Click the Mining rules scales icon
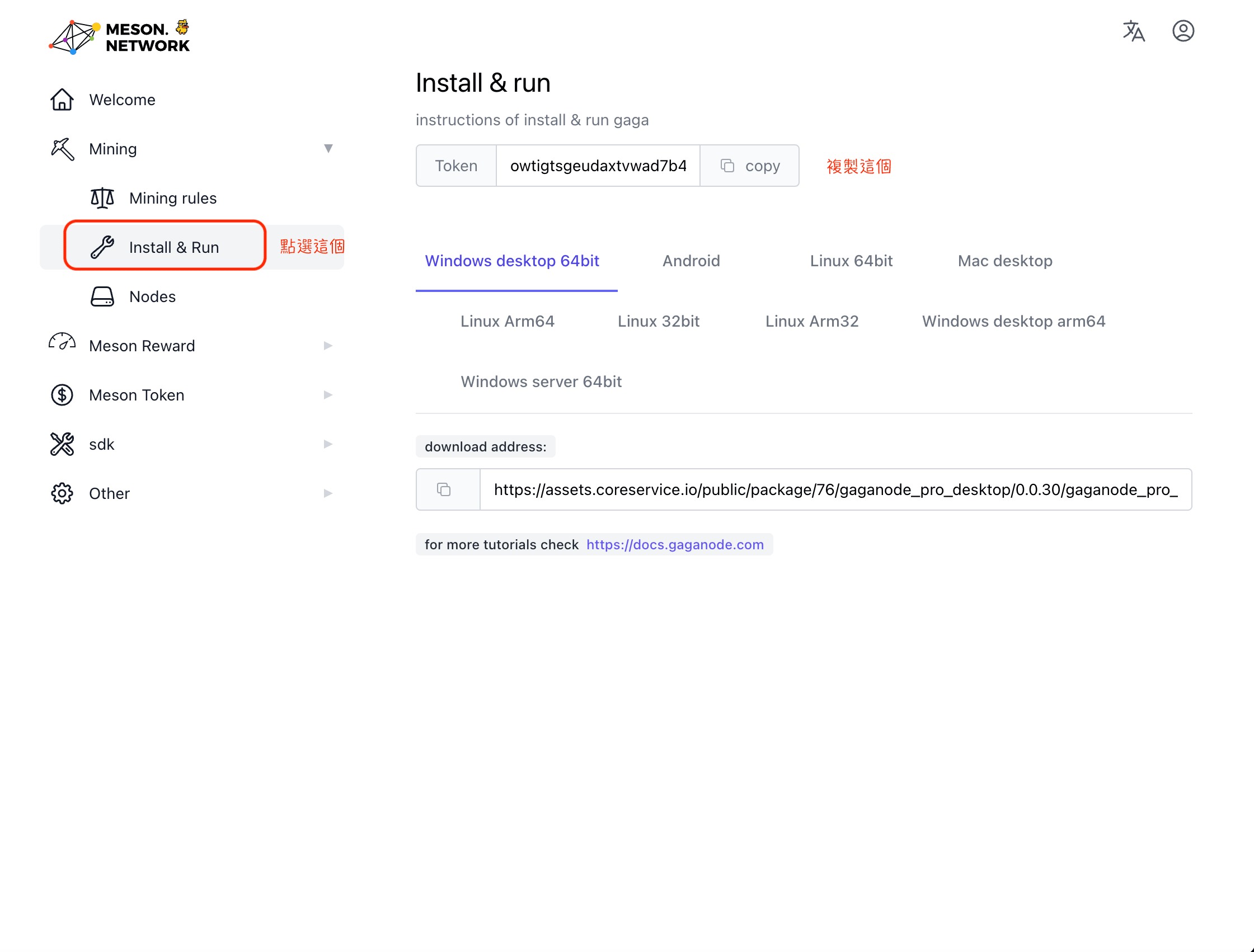Viewport: 1254px width, 952px height. click(x=102, y=198)
